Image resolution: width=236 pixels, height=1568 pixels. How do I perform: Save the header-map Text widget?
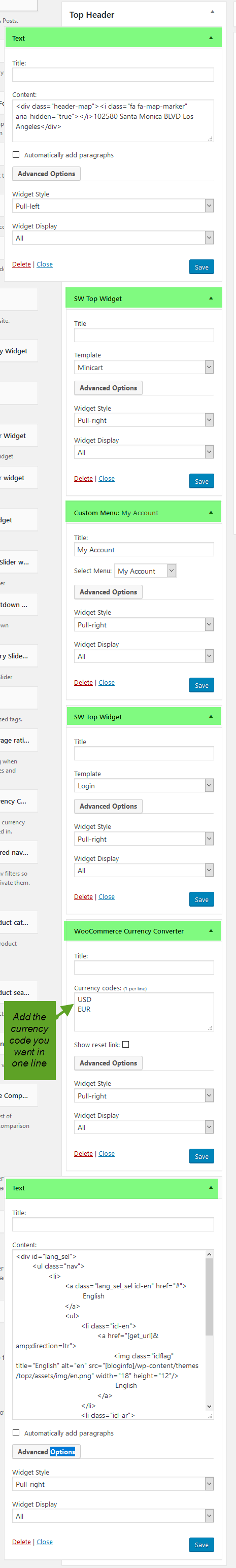pyautogui.click(x=201, y=266)
